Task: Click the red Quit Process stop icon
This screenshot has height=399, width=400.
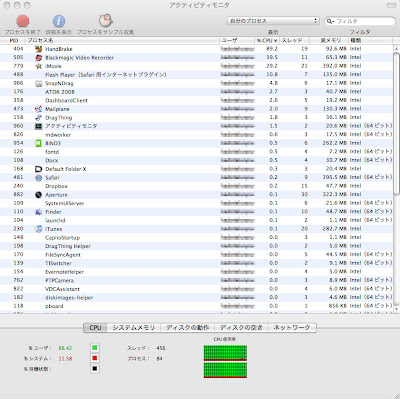Action: (x=23, y=21)
